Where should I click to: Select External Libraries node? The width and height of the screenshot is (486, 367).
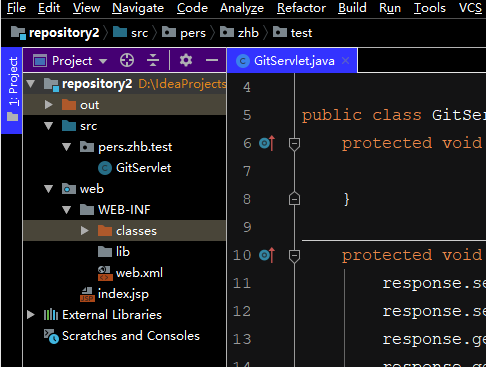pos(124,315)
